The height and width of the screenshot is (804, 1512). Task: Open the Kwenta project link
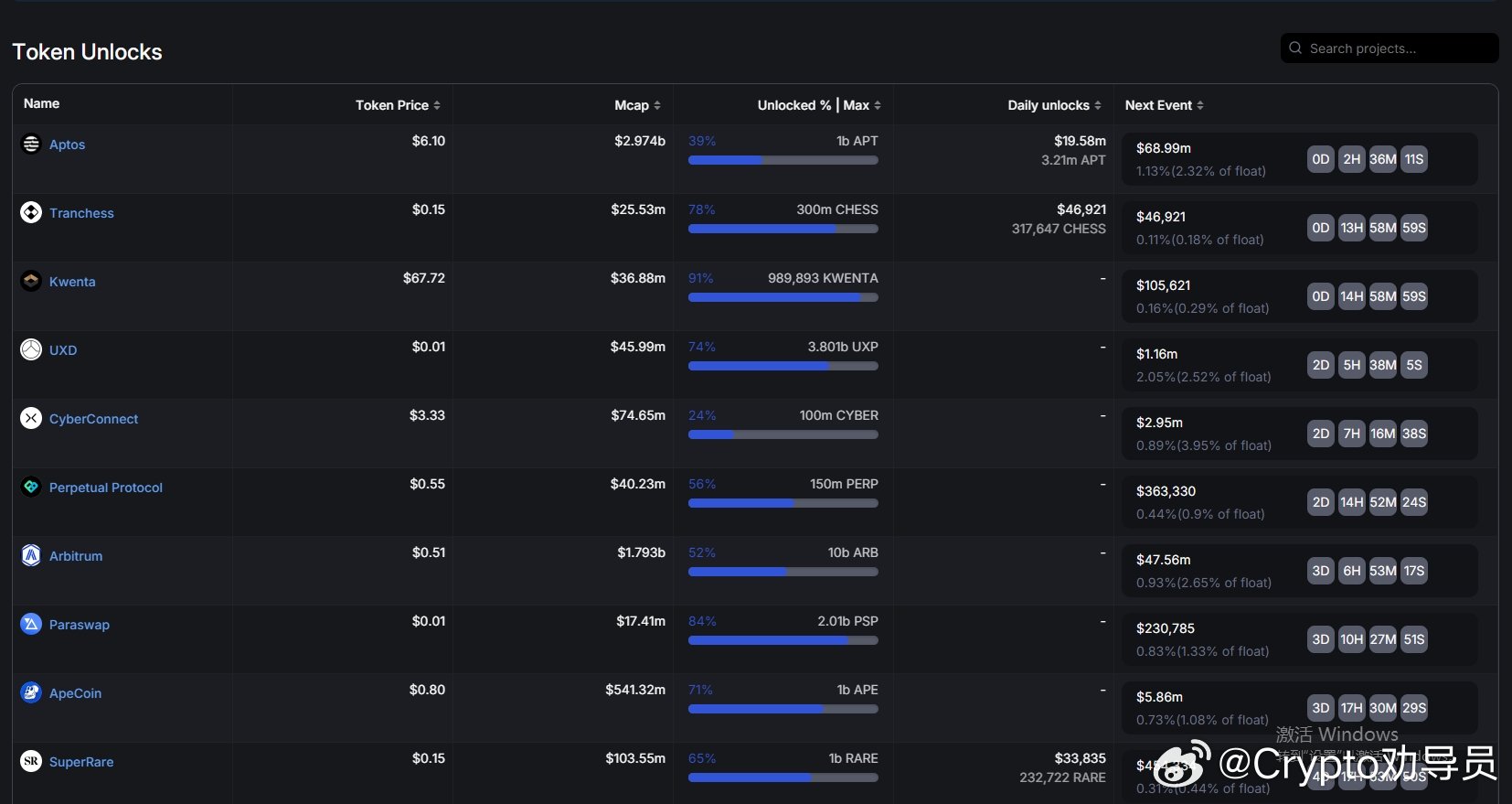coord(72,282)
